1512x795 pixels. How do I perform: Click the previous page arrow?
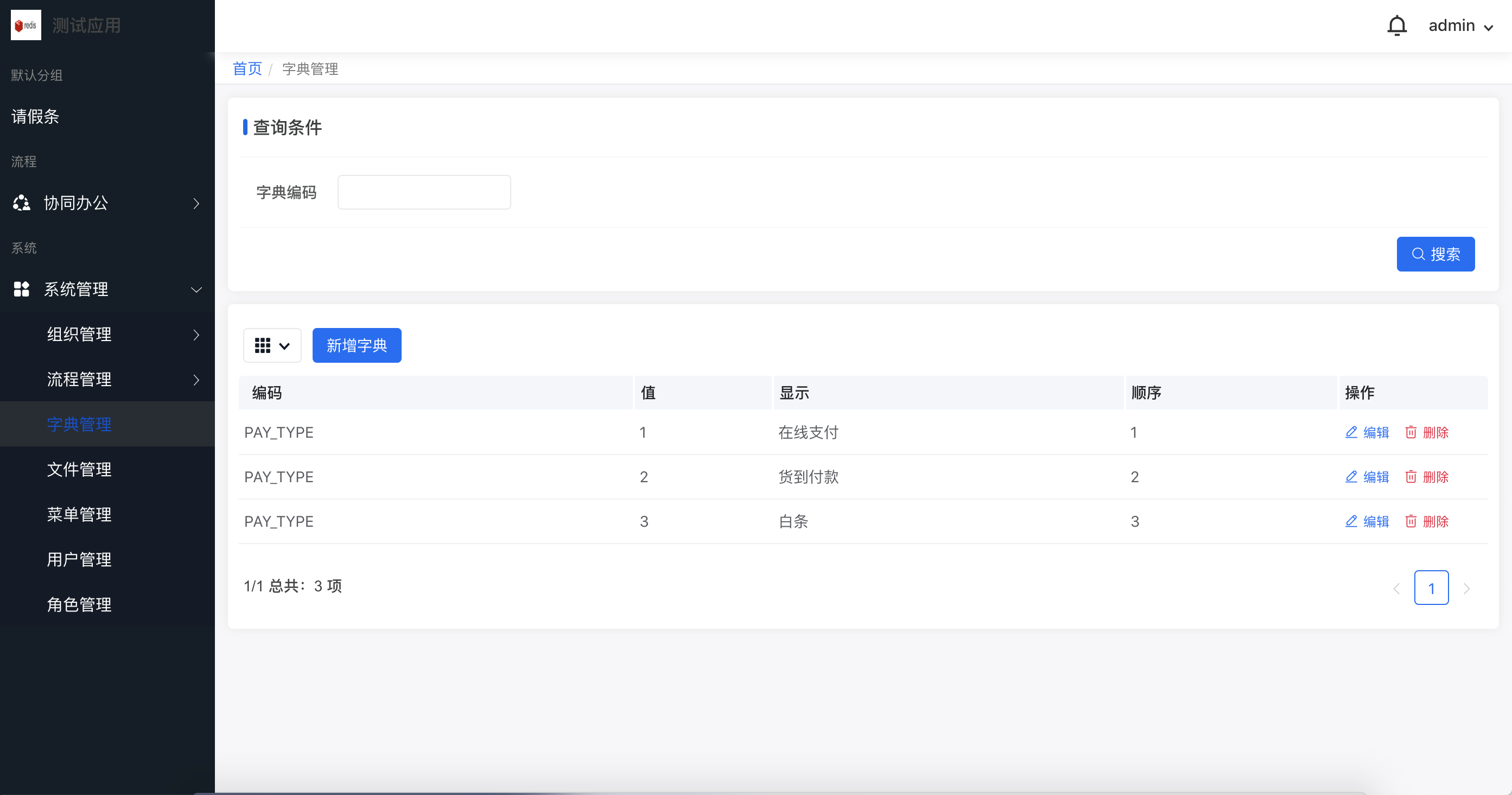pyautogui.click(x=1397, y=588)
